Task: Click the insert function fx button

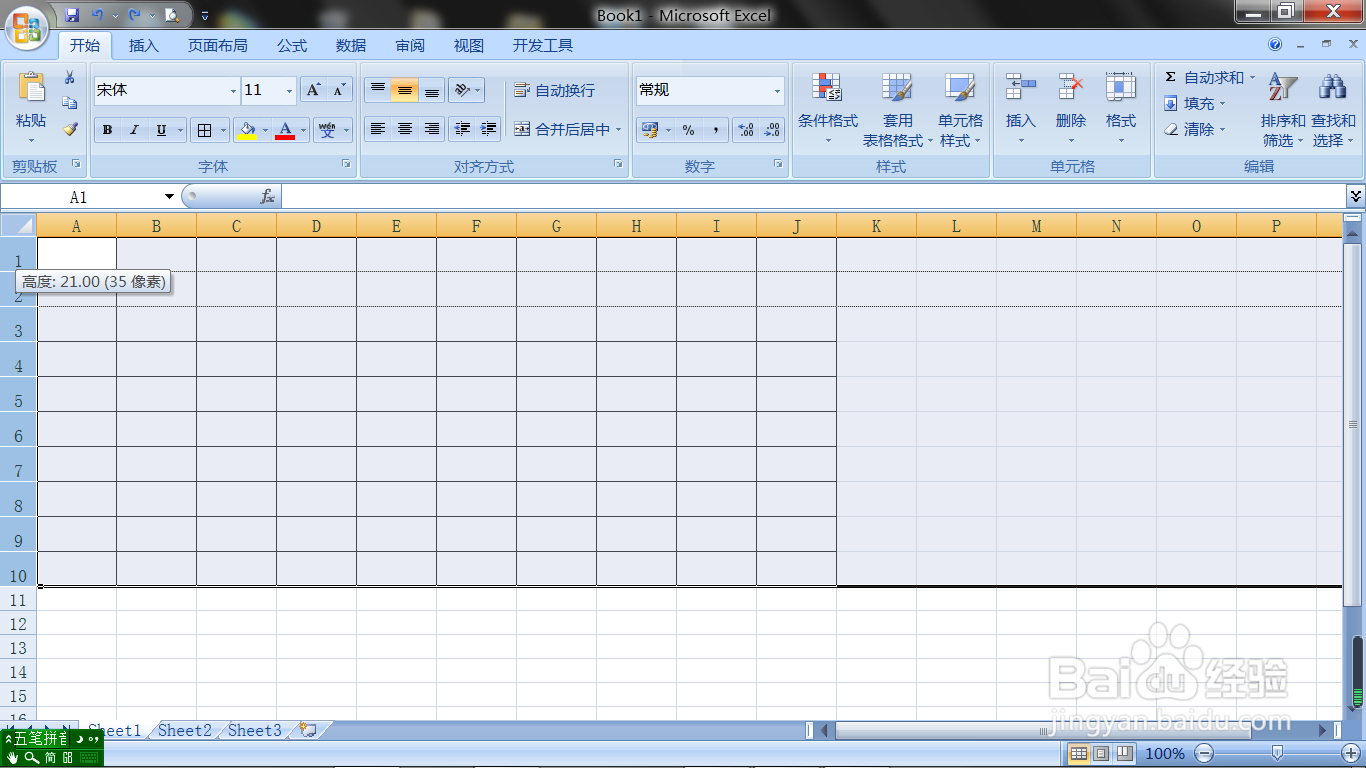Action: tap(267, 197)
